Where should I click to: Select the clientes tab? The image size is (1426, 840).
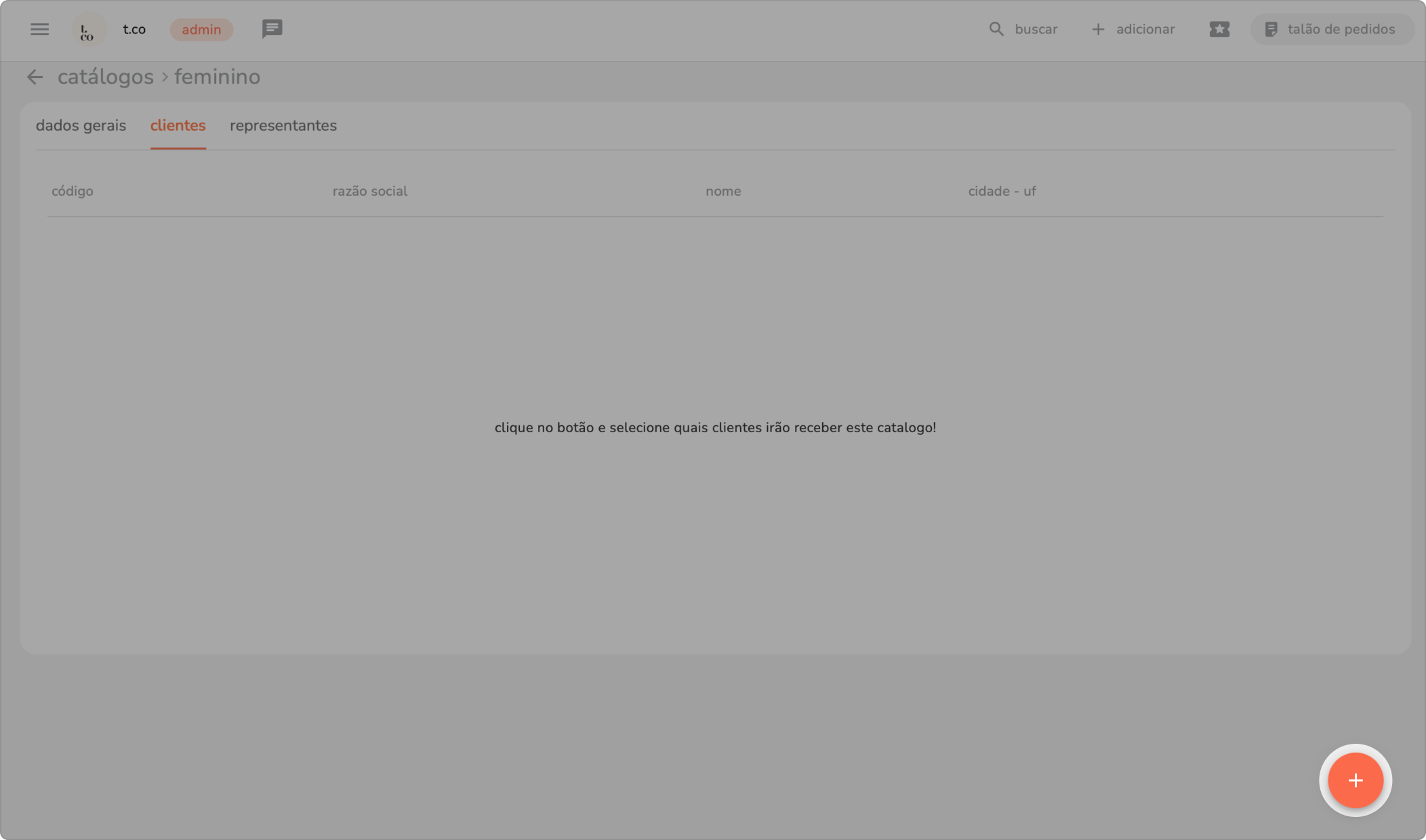[178, 126]
